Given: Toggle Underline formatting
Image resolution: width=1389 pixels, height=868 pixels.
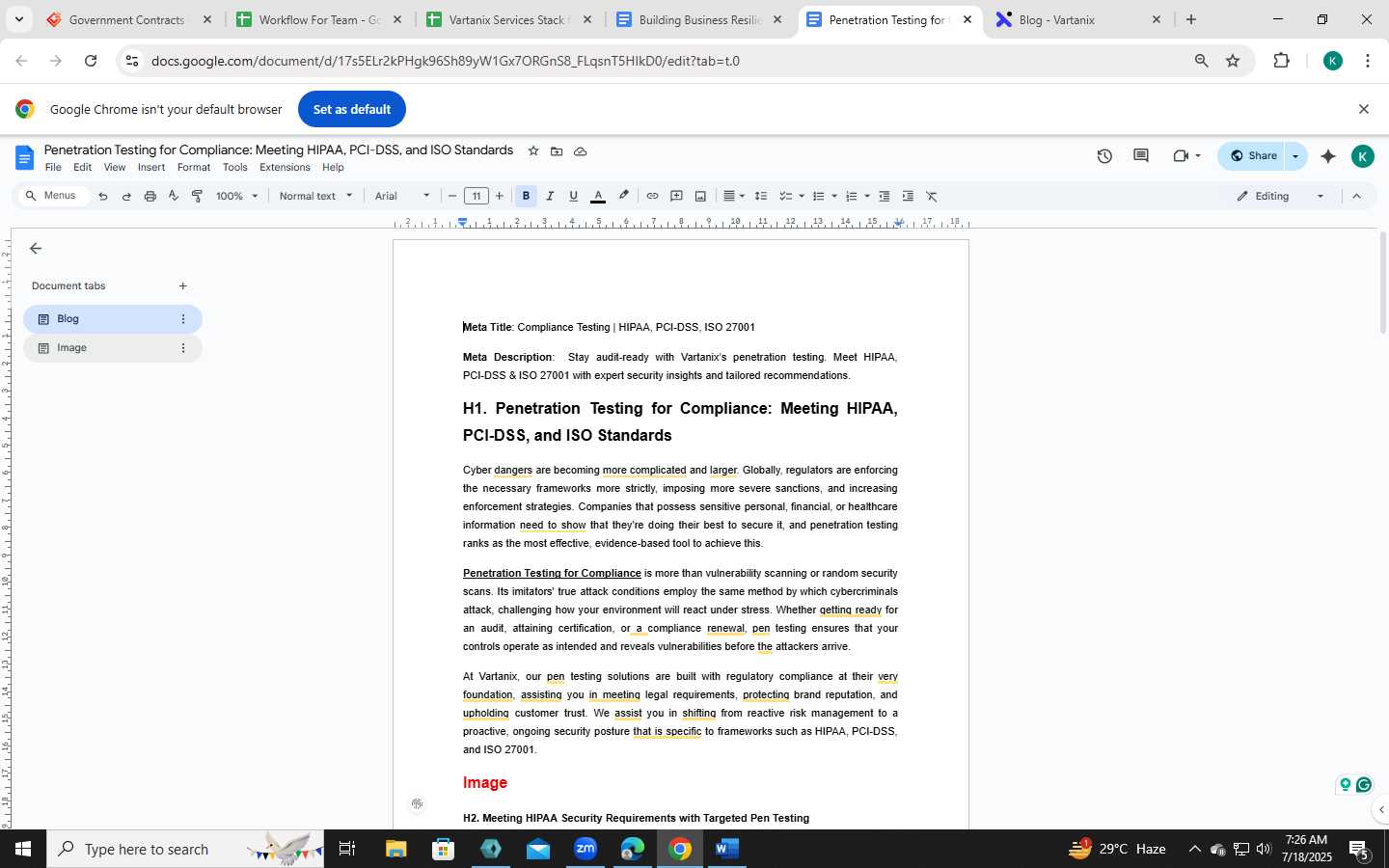Looking at the screenshot, I should point(573,196).
